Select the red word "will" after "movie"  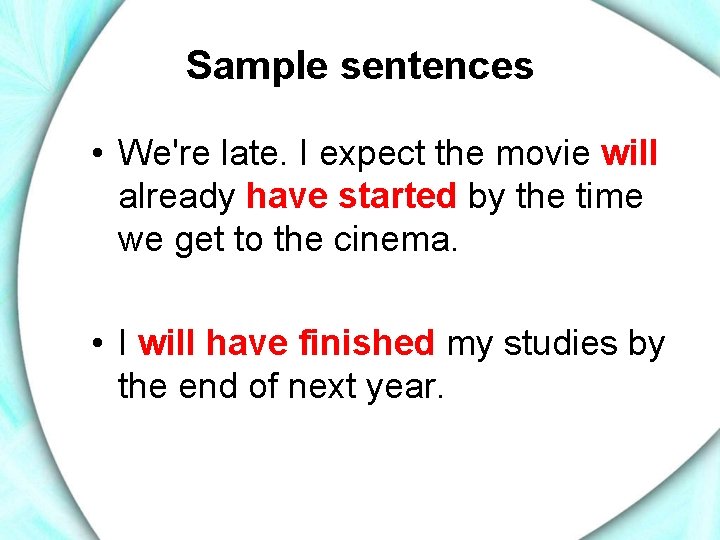(629, 154)
